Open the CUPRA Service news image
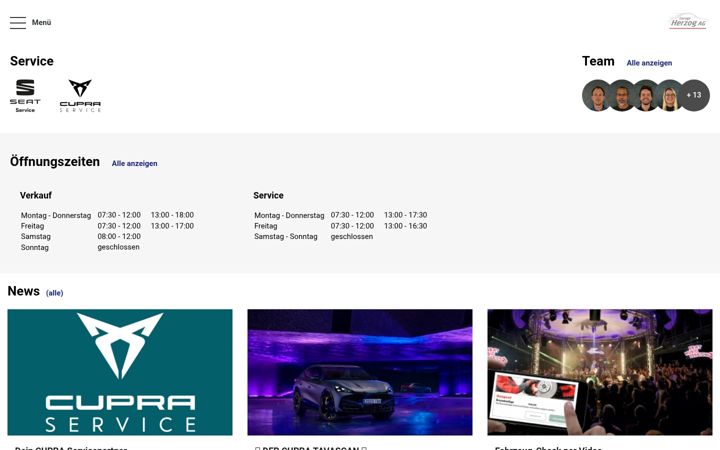This screenshot has width=720, height=450. pos(120,372)
